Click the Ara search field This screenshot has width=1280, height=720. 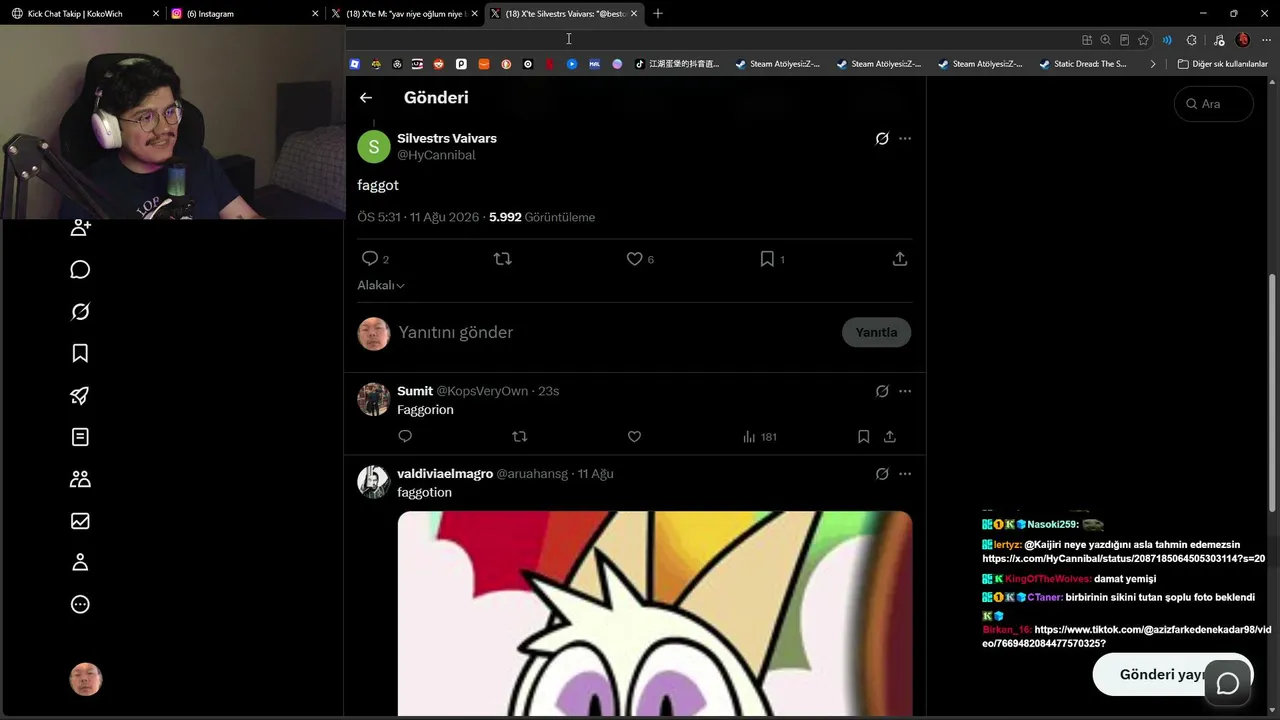[x=1214, y=104]
